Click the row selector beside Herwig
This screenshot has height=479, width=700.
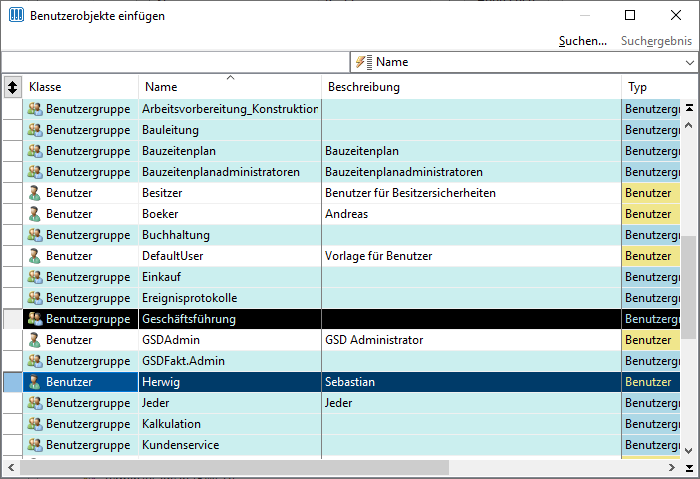[13, 382]
